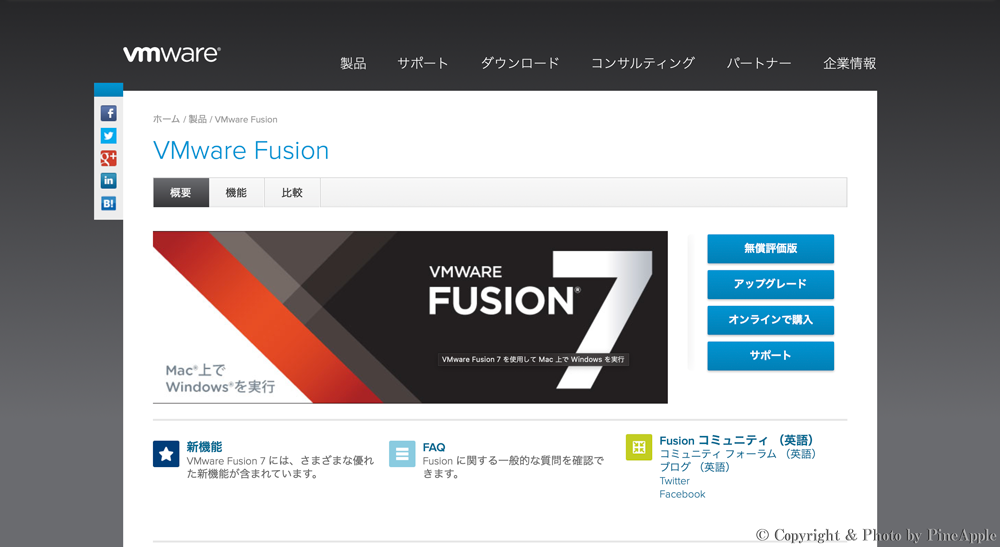Click the Hatena Bookmark B! icon
Screen dimensions: 1000x547
pos(108,203)
